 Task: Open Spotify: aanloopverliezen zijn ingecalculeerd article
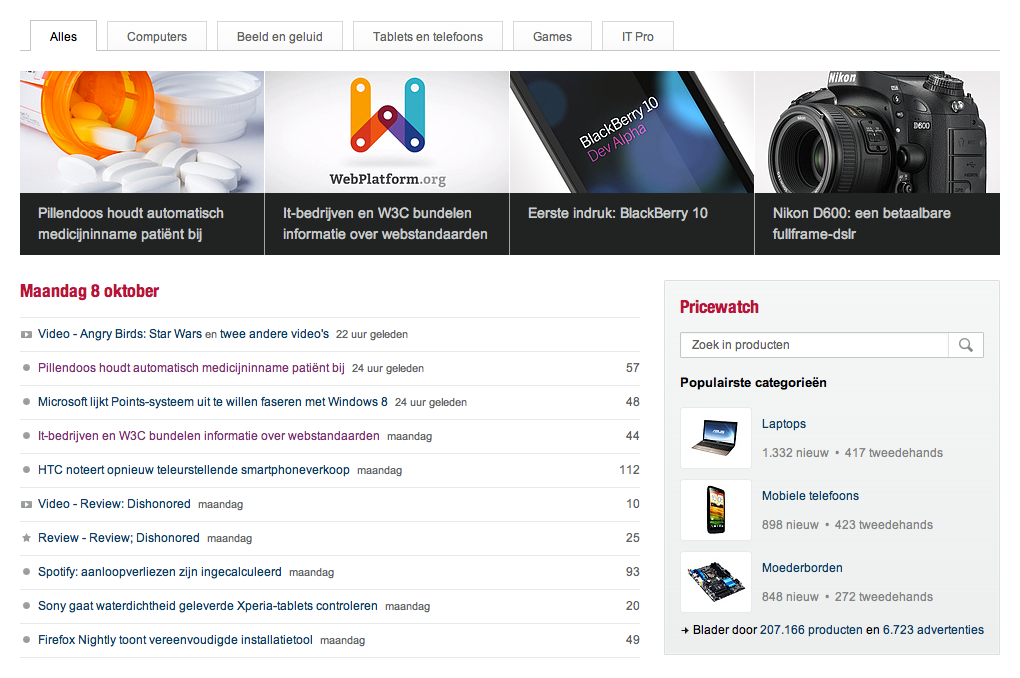tap(160, 571)
